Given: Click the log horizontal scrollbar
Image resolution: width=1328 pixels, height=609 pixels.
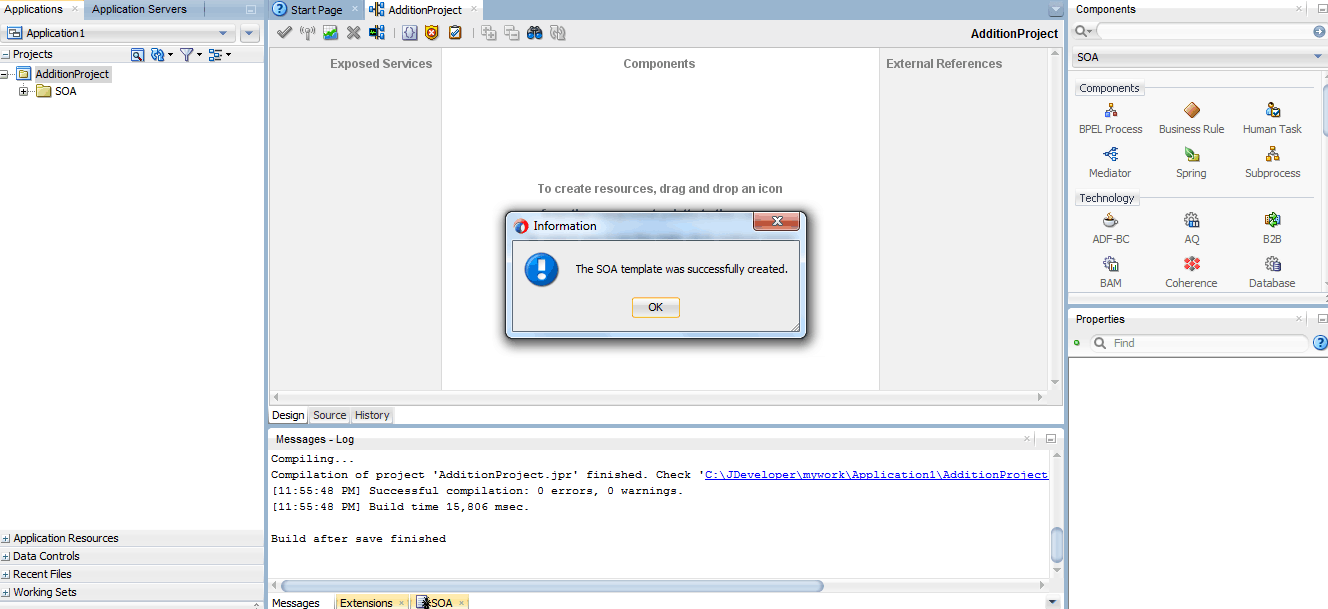Looking at the screenshot, I should point(552,586).
